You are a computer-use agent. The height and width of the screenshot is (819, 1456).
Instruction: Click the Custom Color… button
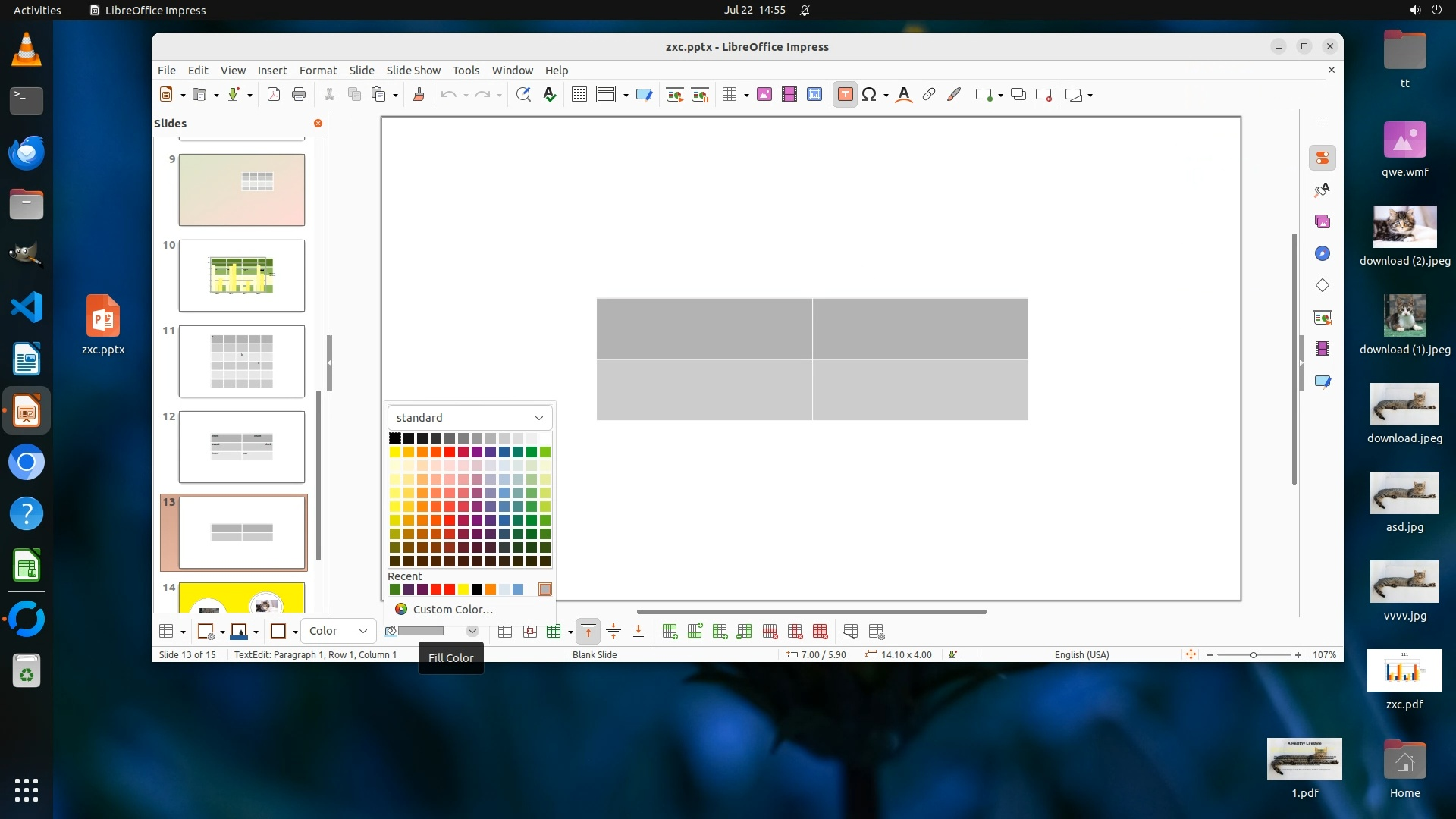coord(453,610)
